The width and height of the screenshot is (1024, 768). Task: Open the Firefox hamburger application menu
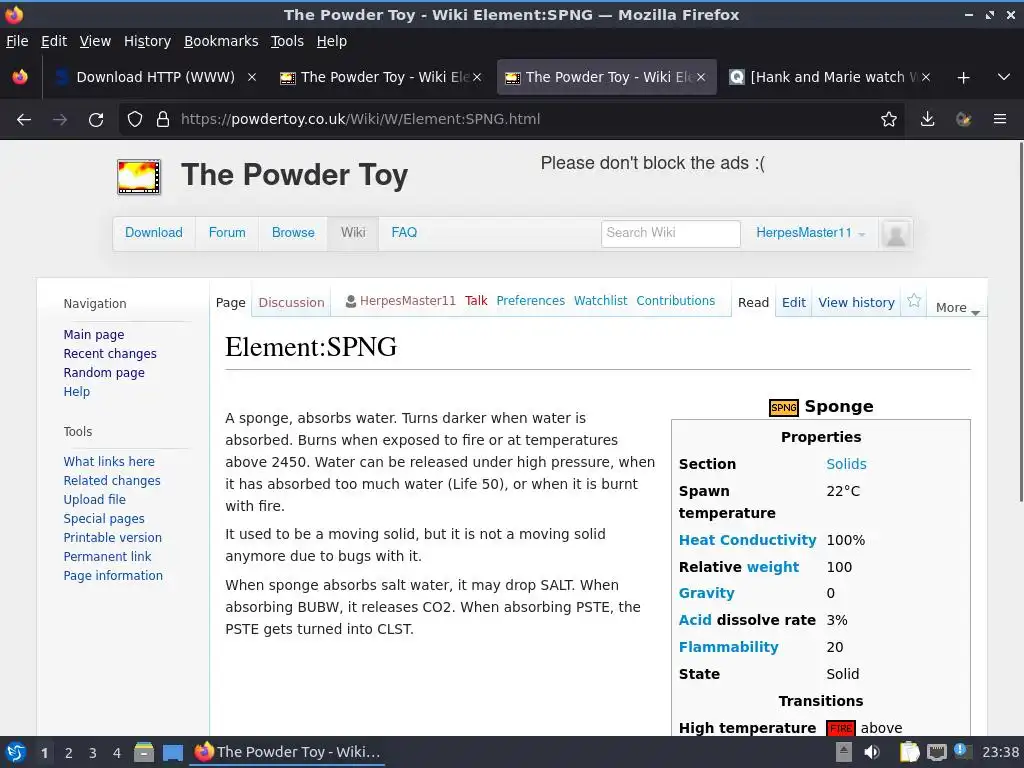1000,120
